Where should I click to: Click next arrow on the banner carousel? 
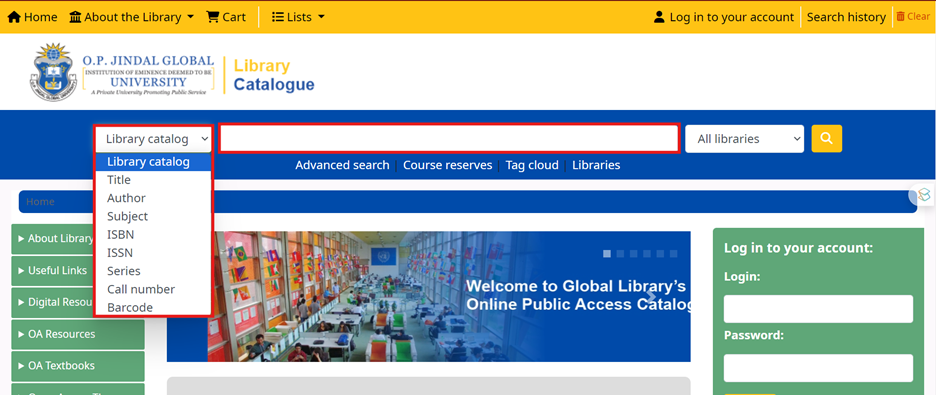pos(651,297)
